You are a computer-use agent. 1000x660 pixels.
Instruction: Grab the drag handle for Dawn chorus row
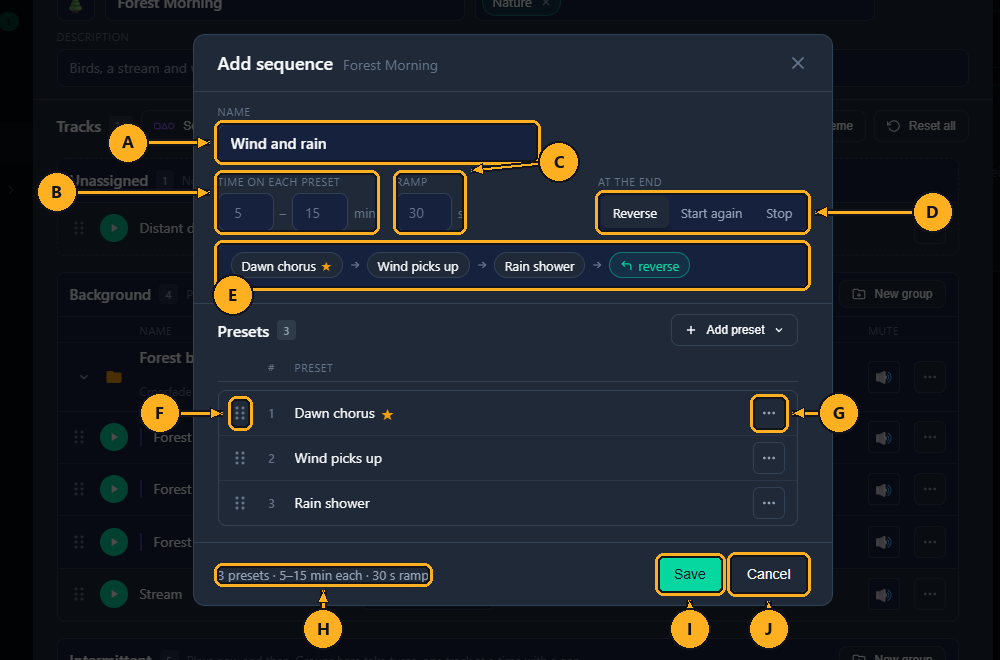click(x=240, y=413)
